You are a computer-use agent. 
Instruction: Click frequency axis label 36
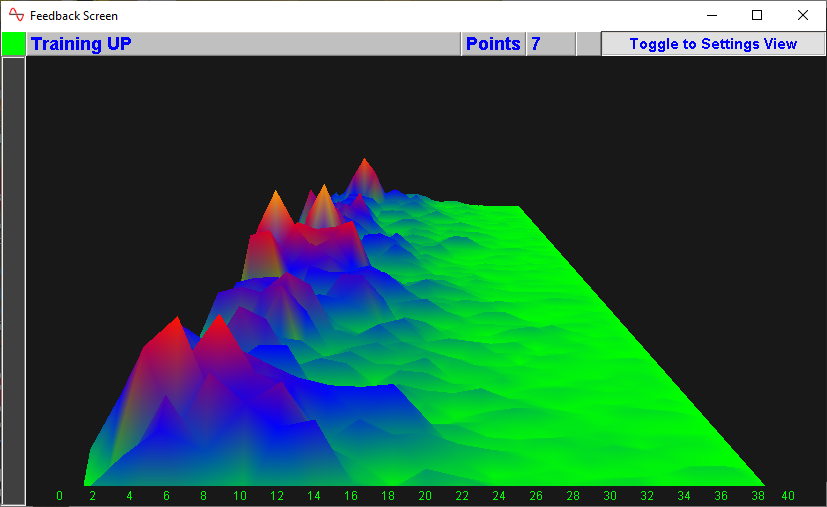tap(721, 496)
